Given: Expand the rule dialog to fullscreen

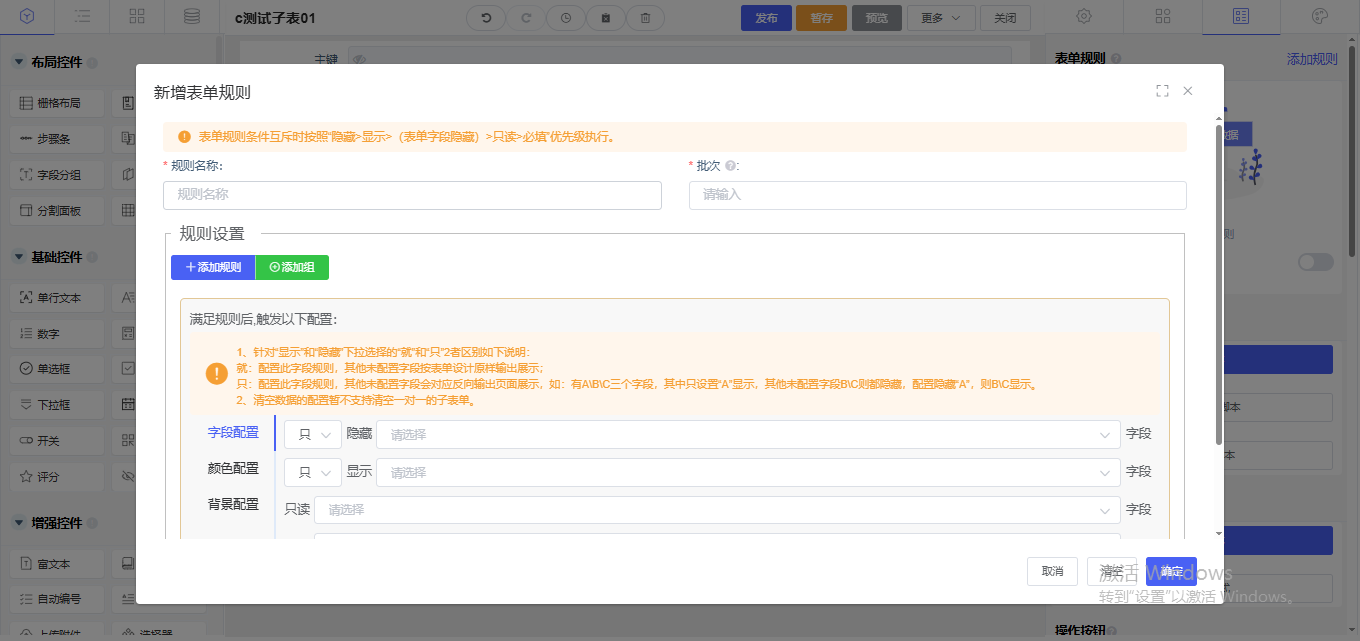Looking at the screenshot, I should pos(1162,91).
